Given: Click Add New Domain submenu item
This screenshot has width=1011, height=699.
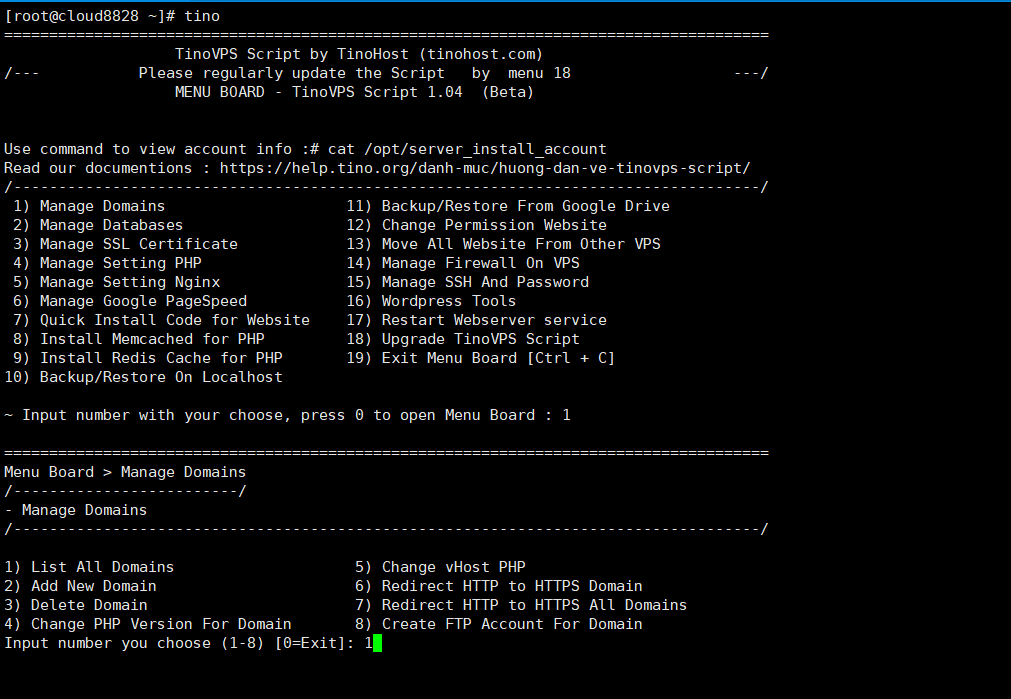Looking at the screenshot, I should (x=80, y=586).
